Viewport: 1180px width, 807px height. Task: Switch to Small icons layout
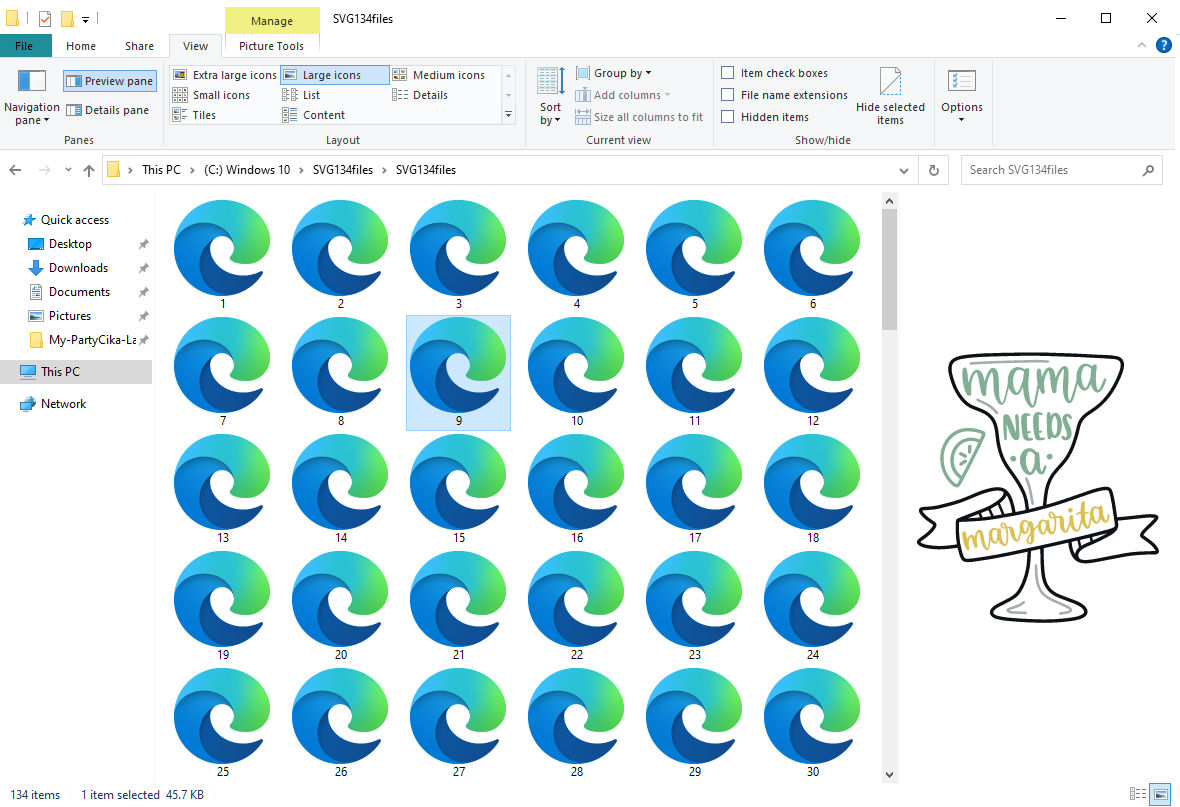pos(211,95)
